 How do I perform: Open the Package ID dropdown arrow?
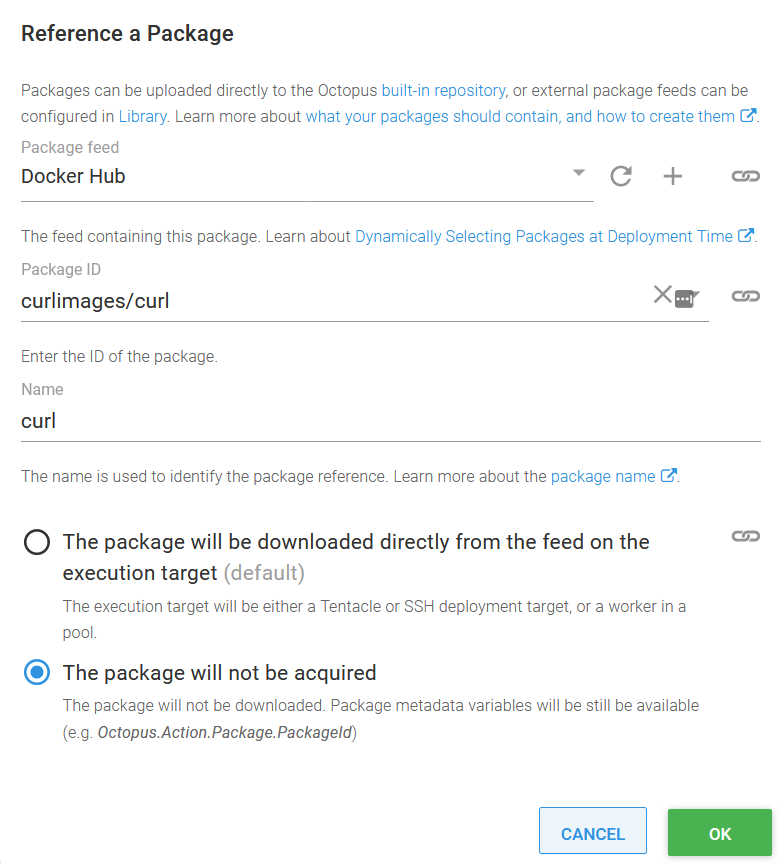click(x=695, y=295)
